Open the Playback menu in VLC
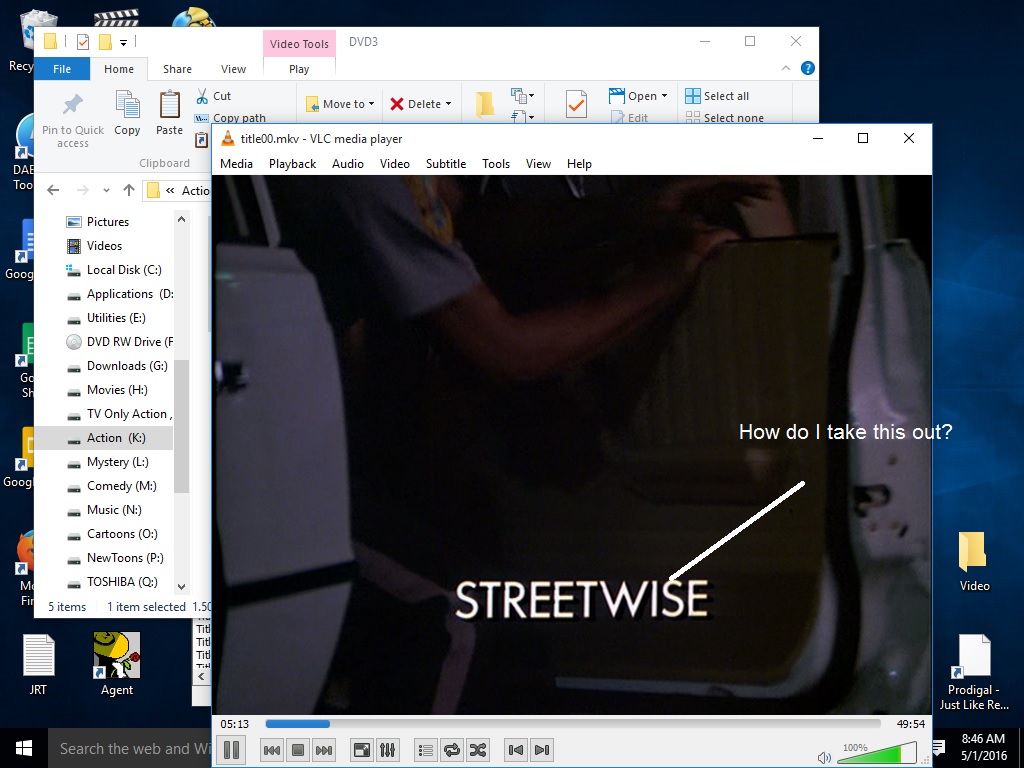This screenshot has height=768, width=1024. (x=292, y=164)
